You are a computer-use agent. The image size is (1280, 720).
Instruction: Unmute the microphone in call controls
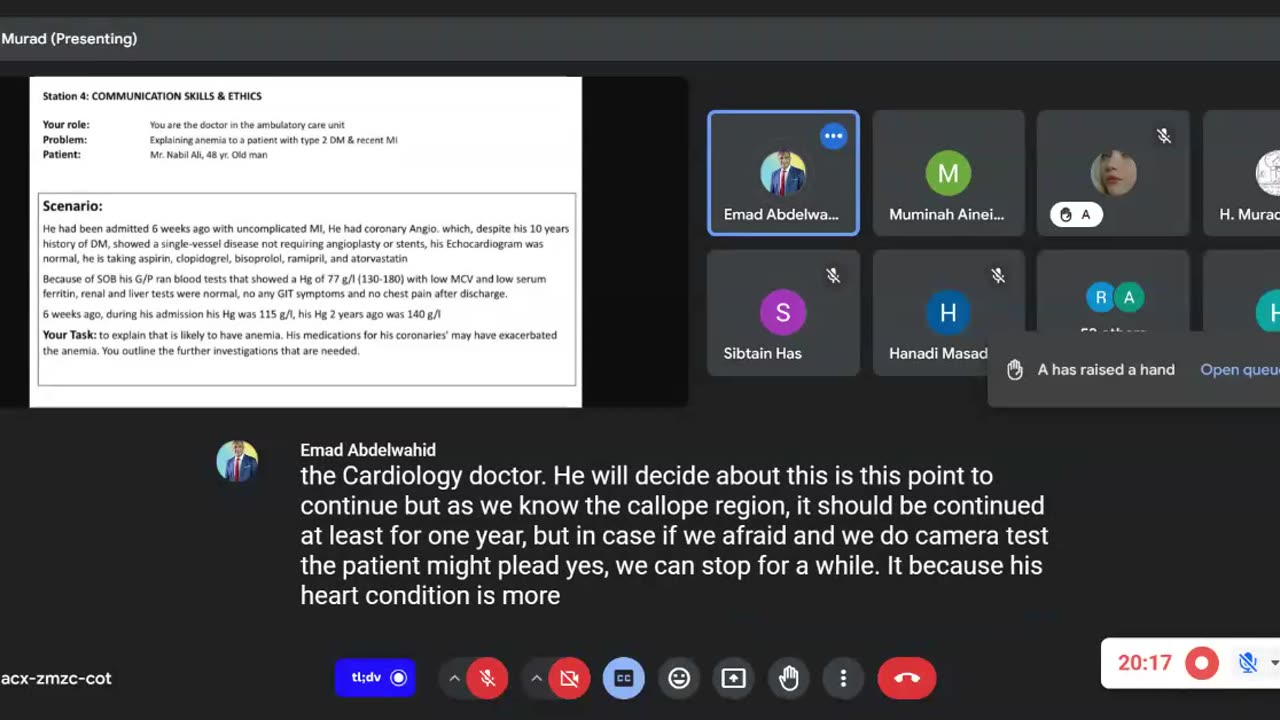[x=488, y=678]
